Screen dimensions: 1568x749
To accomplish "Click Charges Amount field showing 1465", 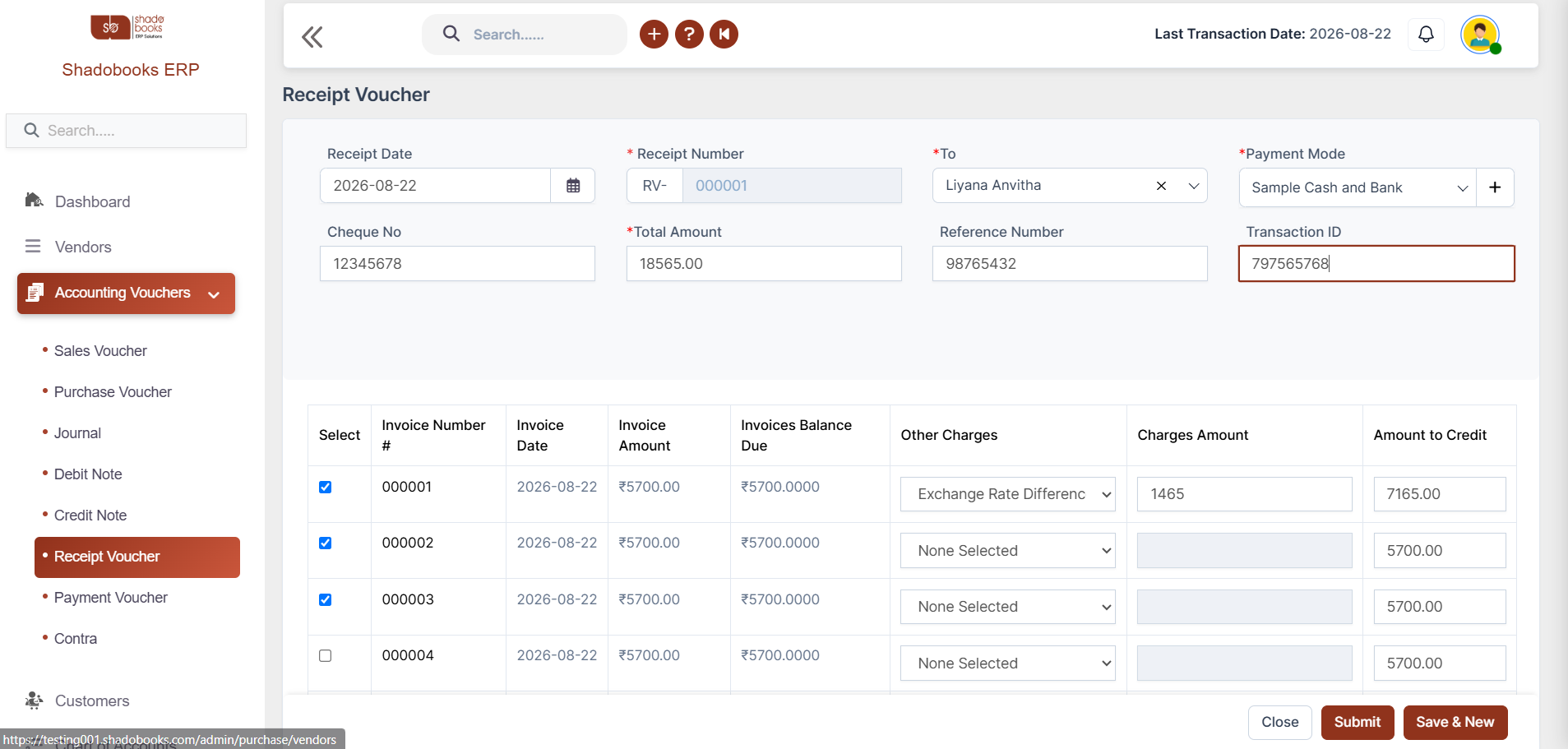I will tap(1244, 494).
